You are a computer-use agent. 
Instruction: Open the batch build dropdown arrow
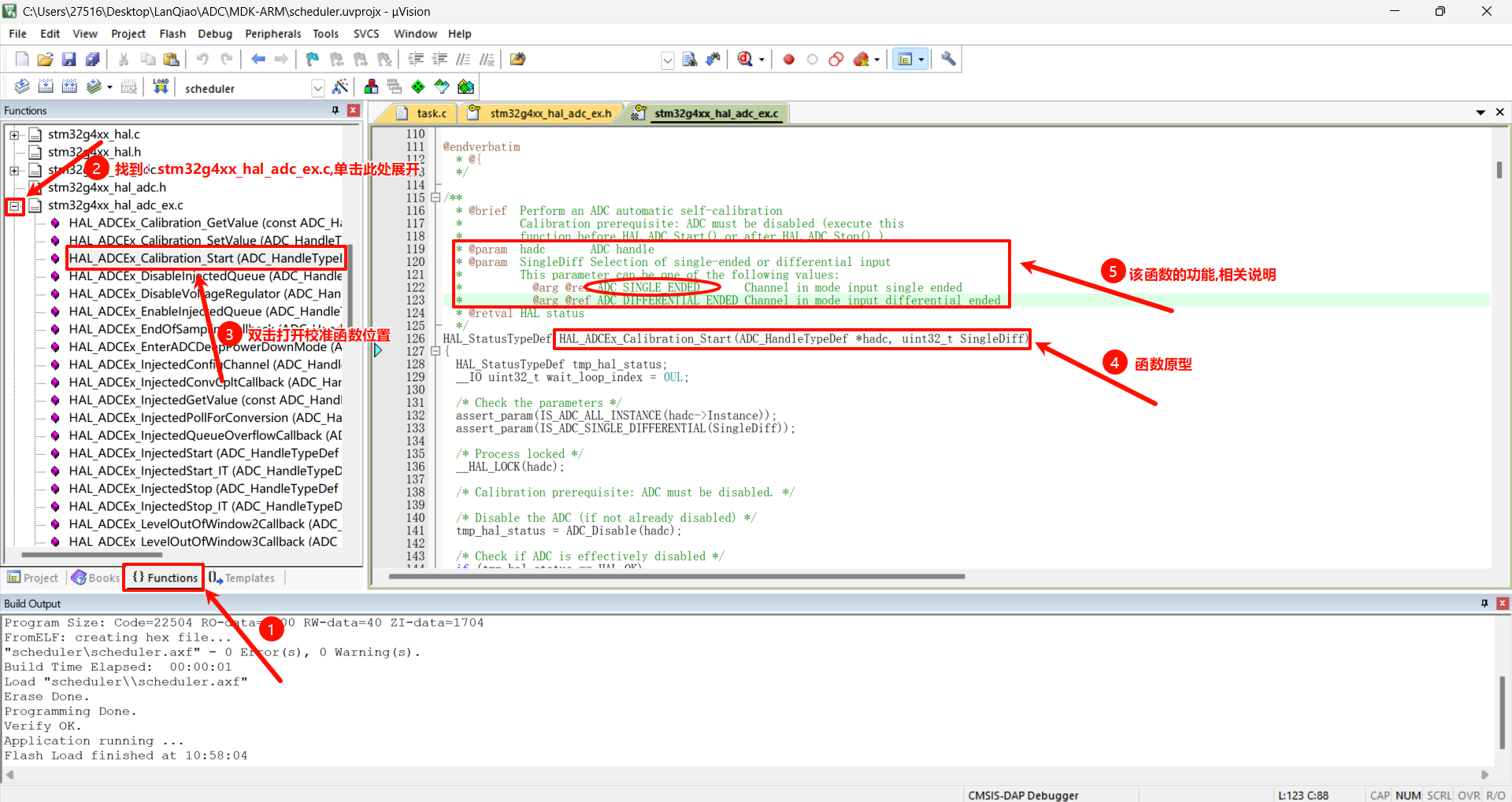(109, 87)
